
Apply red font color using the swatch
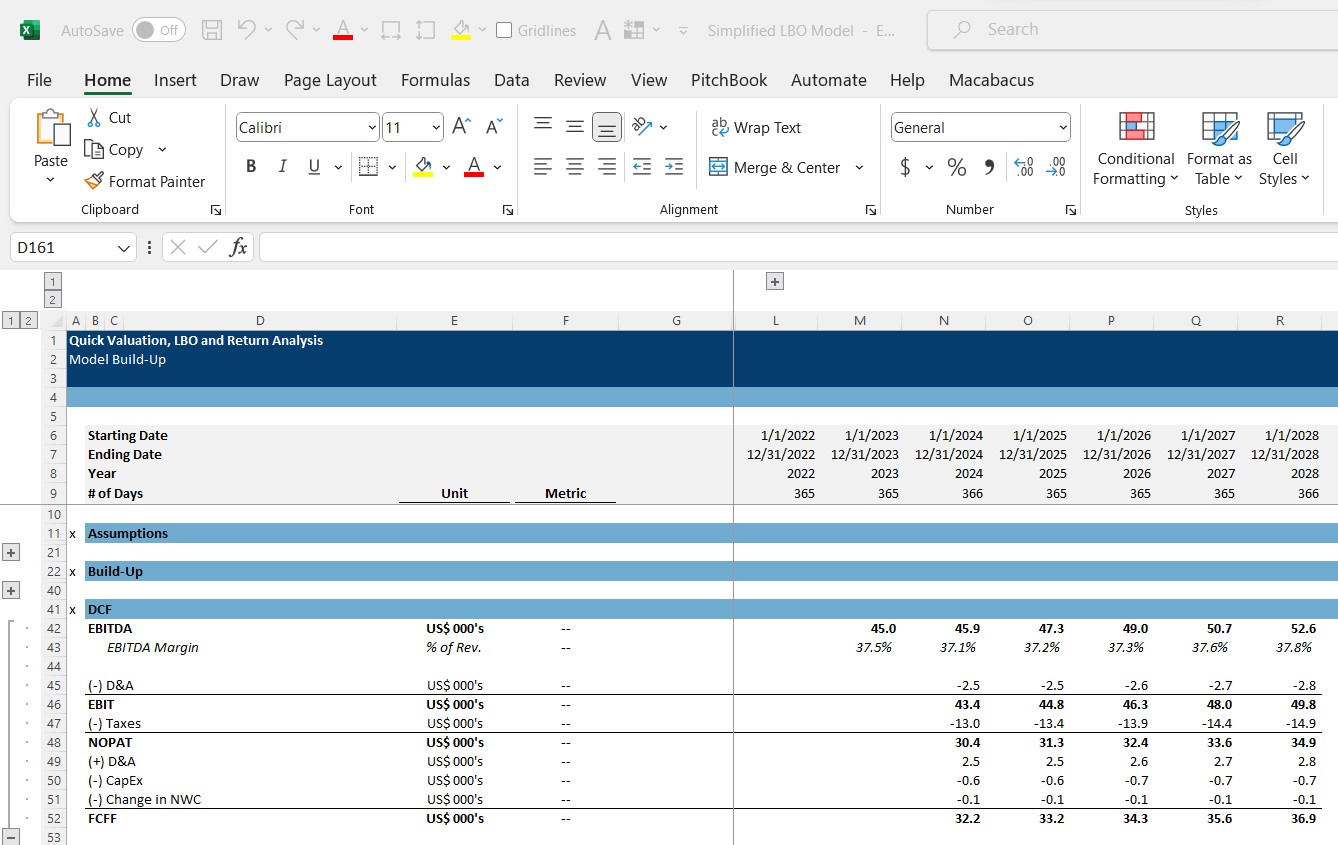click(472, 166)
